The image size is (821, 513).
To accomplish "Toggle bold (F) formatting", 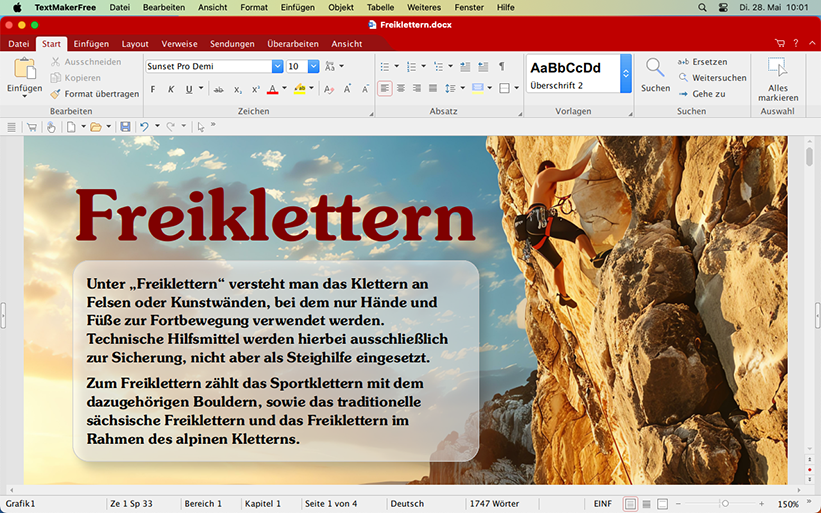I will point(153,89).
